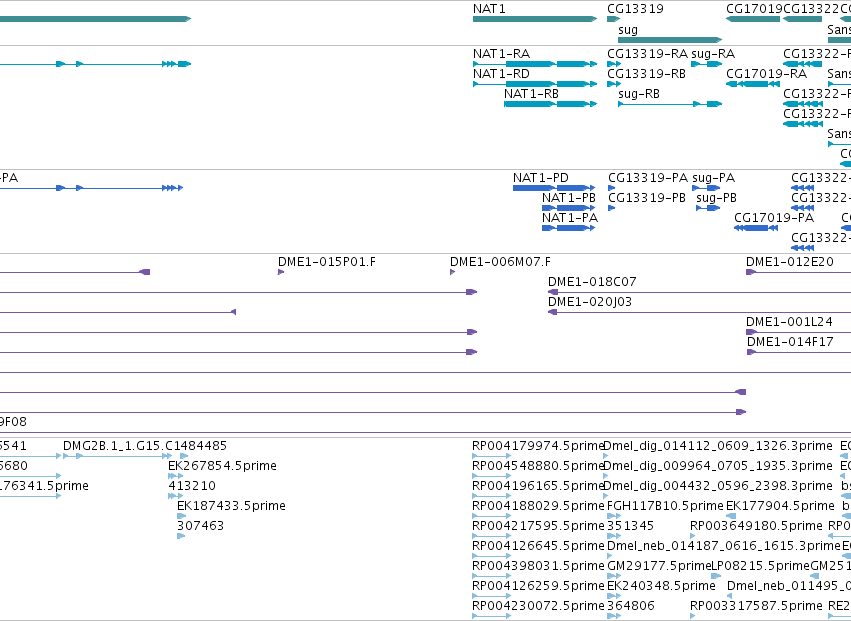Screen dimensions: 851x621
Task: Click the RP003649180.5prime EST label
Action: (756, 526)
